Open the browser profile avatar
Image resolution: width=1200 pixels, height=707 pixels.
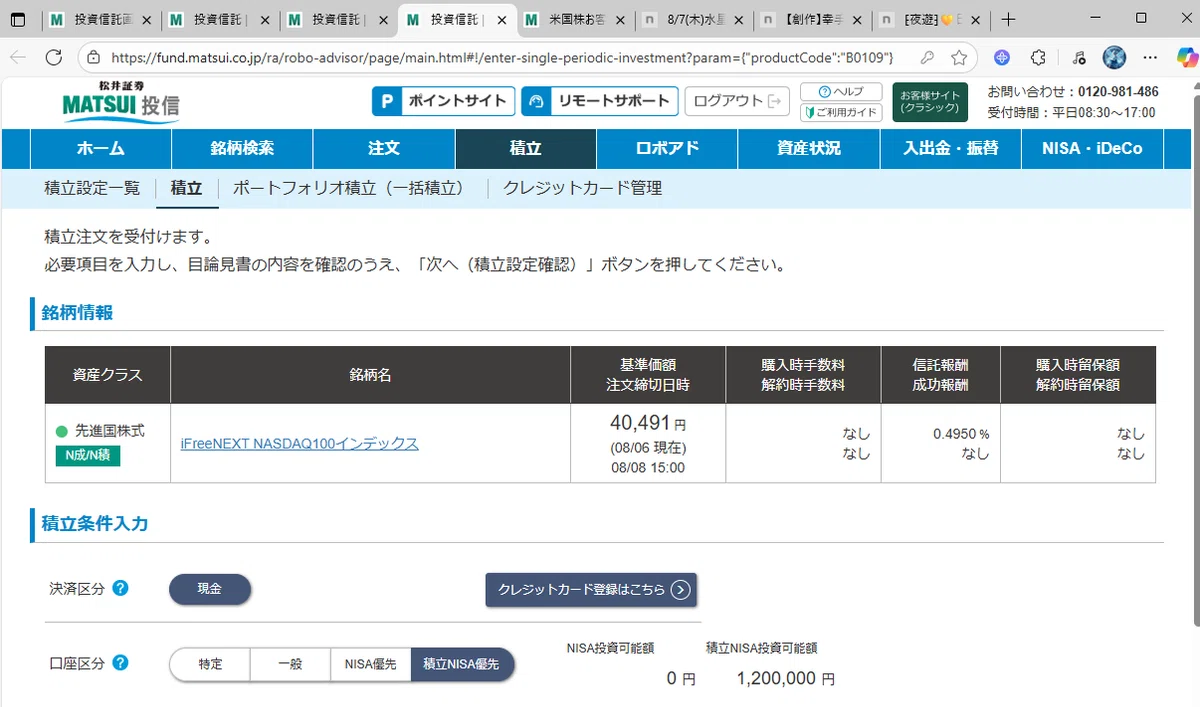(x=1114, y=57)
